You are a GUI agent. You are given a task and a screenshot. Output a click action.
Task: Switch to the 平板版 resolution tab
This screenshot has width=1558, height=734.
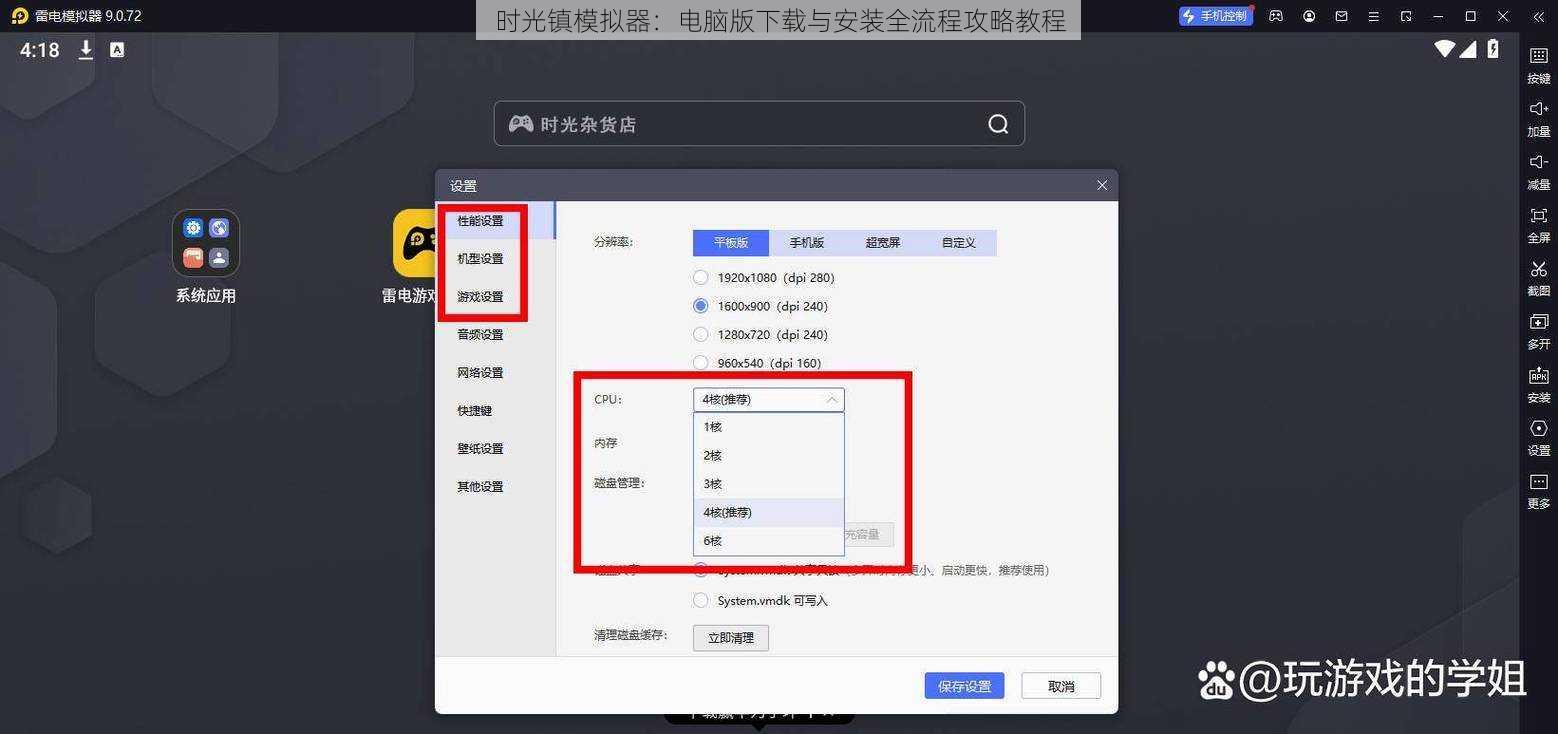coord(731,243)
